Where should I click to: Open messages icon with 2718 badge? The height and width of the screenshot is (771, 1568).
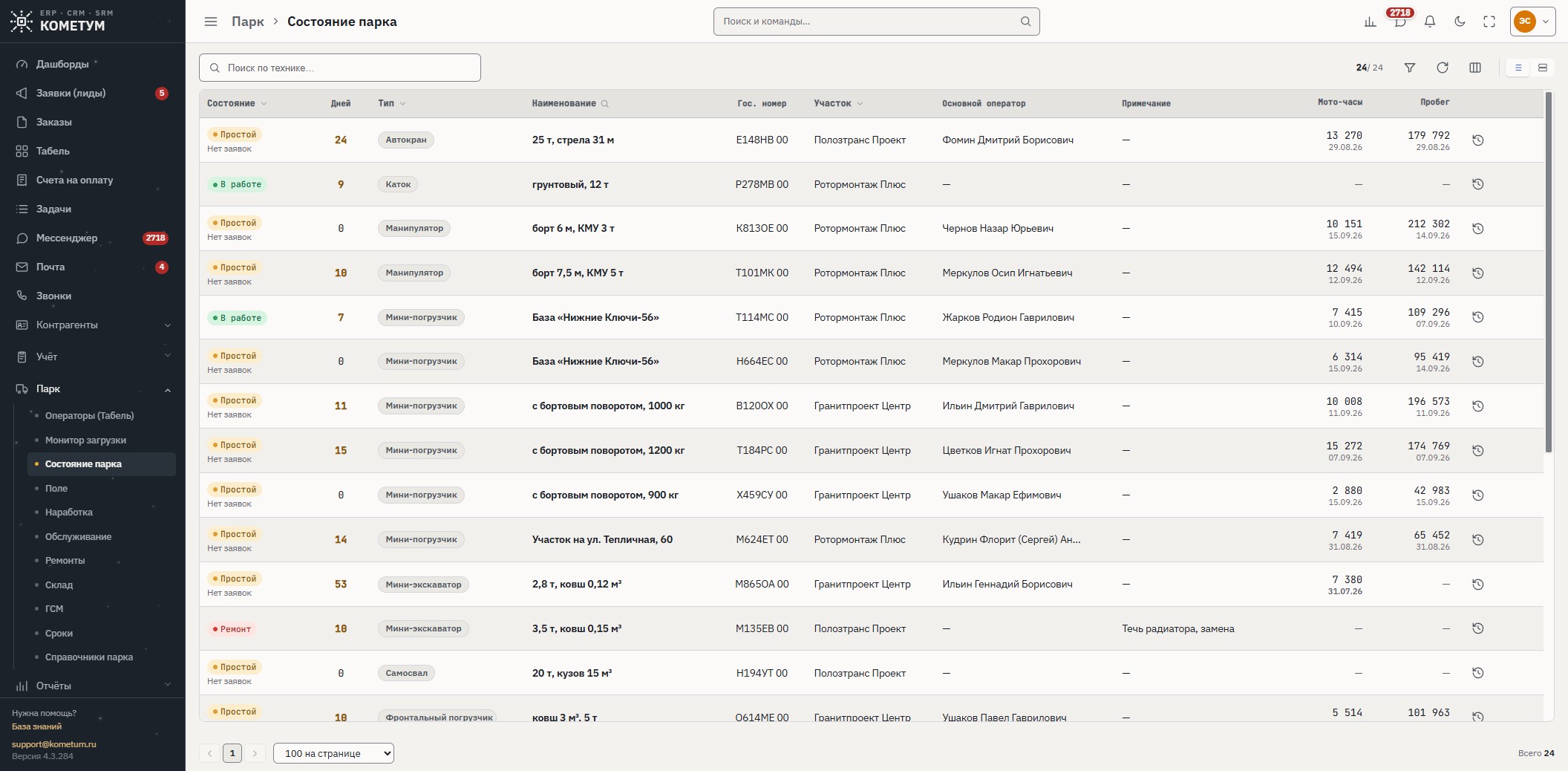pos(1399,22)
